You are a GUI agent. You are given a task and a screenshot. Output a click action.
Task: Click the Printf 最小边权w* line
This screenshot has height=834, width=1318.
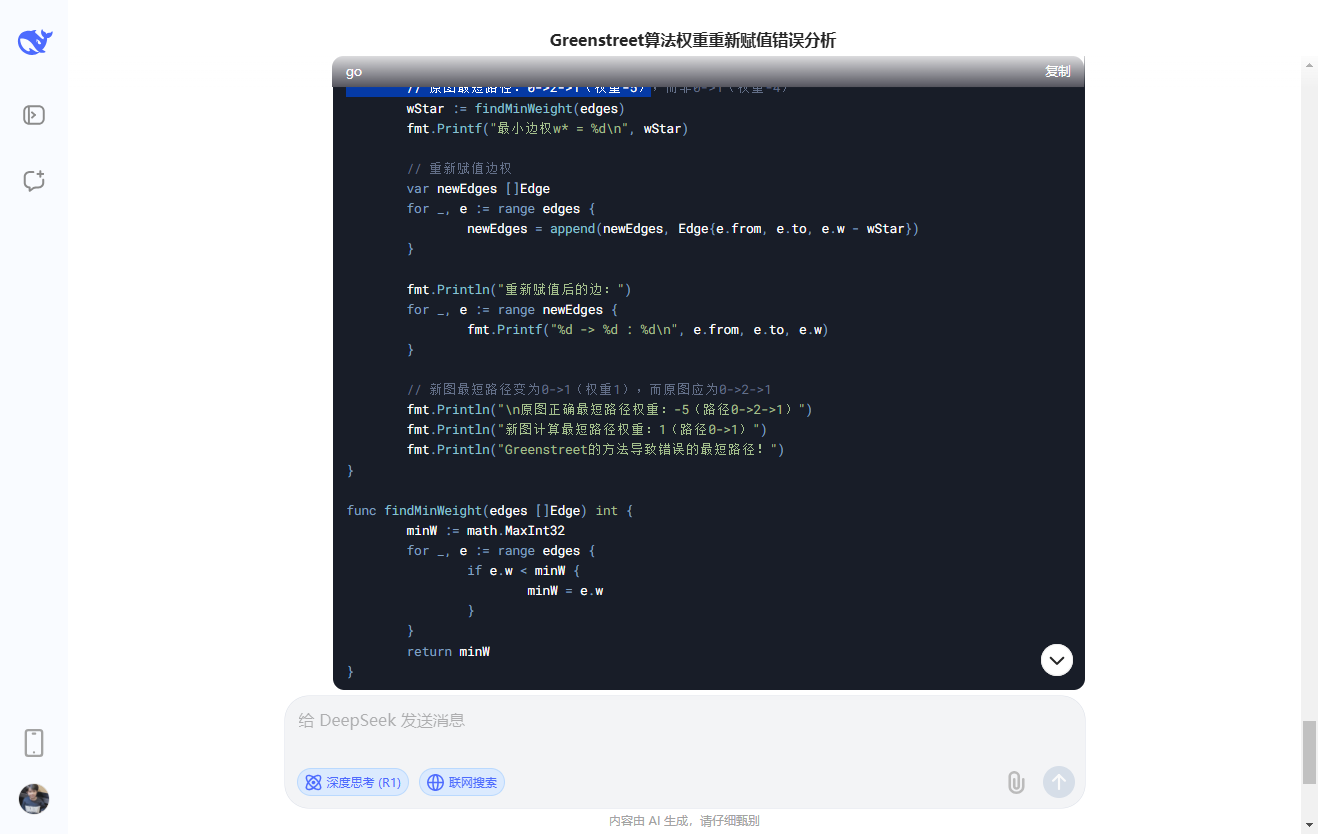(x=547, y=128)
